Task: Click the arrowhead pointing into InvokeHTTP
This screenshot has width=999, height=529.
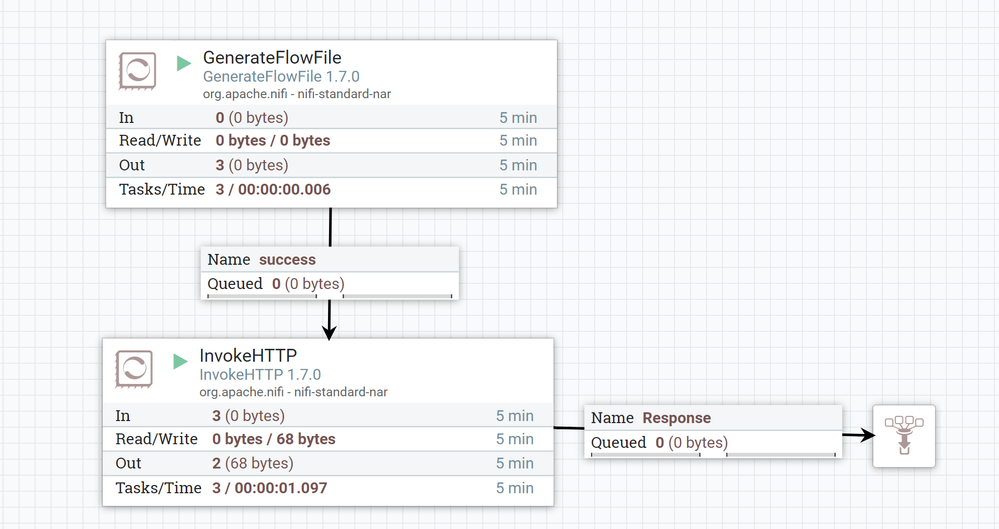Action: pyautogui.click(x=329, y=331)
